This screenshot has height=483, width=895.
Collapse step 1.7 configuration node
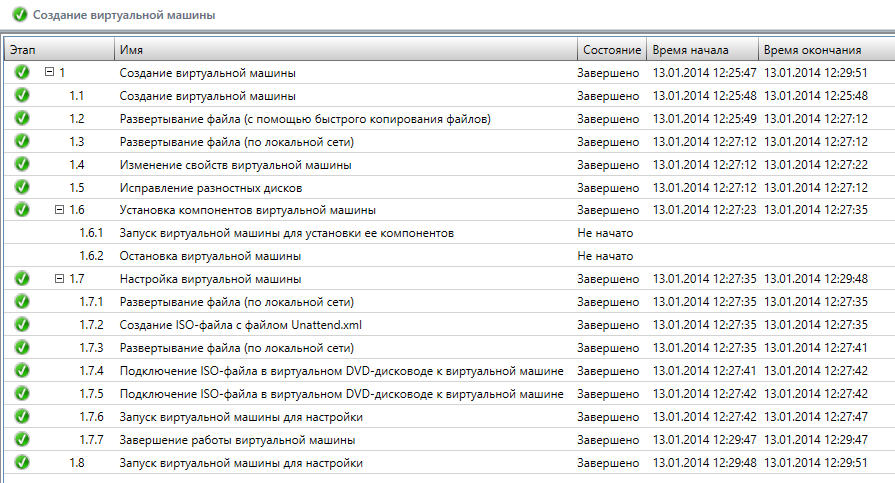click(59, 279)
